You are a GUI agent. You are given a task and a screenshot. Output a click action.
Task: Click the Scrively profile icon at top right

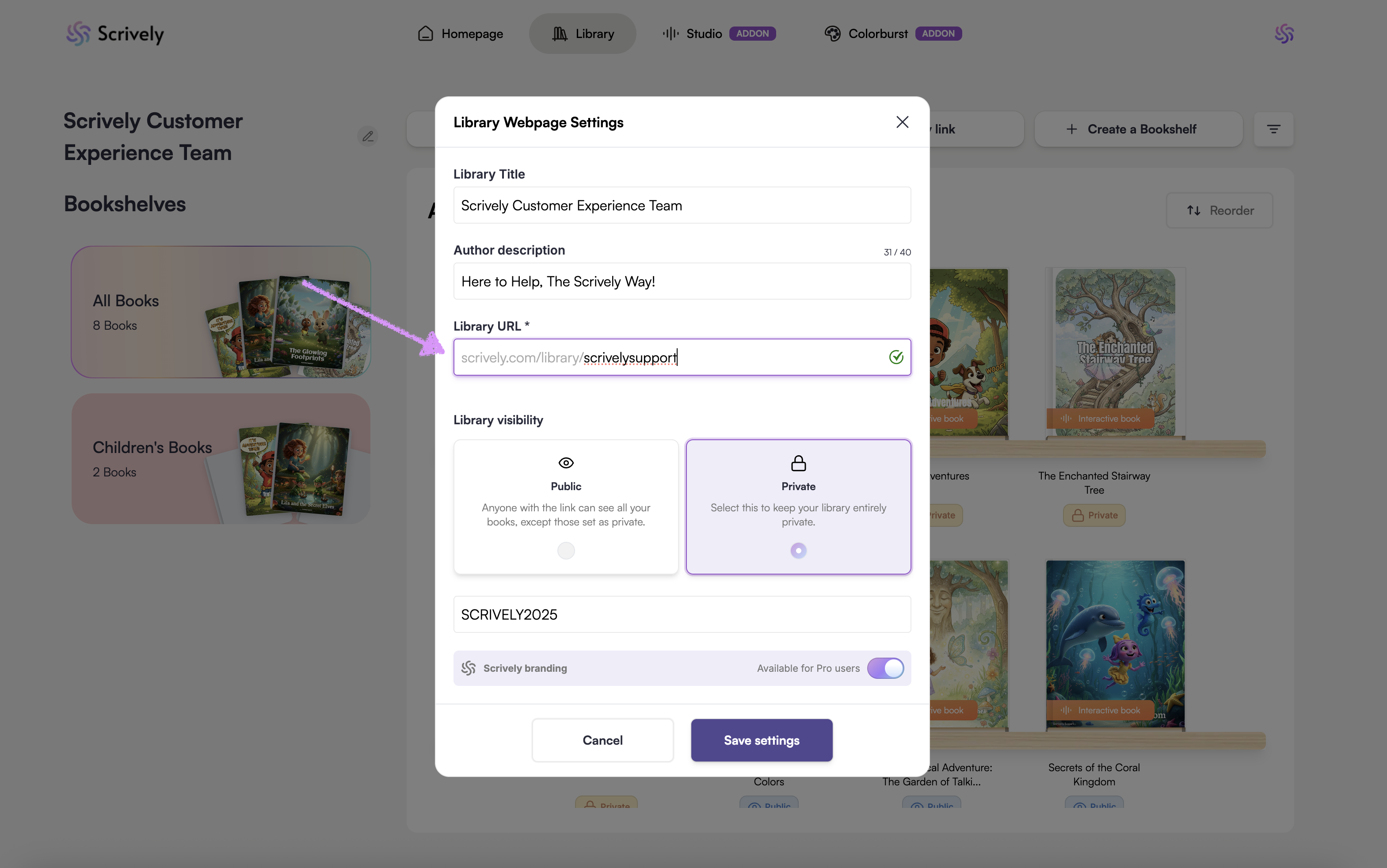pos(1284,33)
